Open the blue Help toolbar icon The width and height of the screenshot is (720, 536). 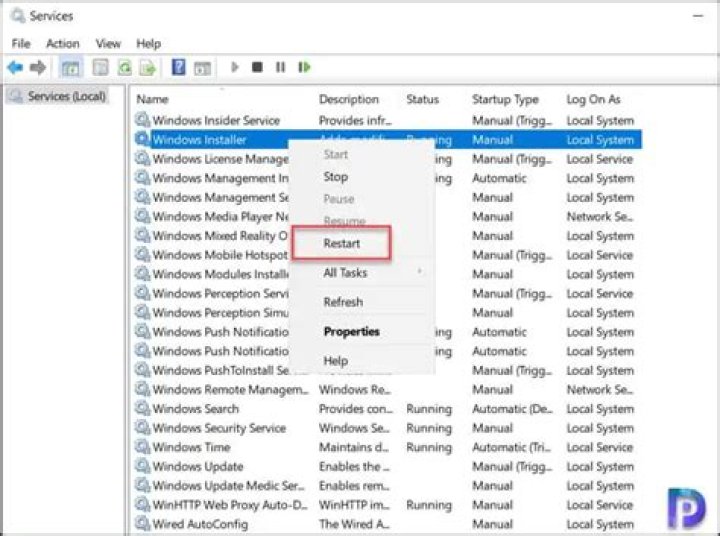point(178,67)
